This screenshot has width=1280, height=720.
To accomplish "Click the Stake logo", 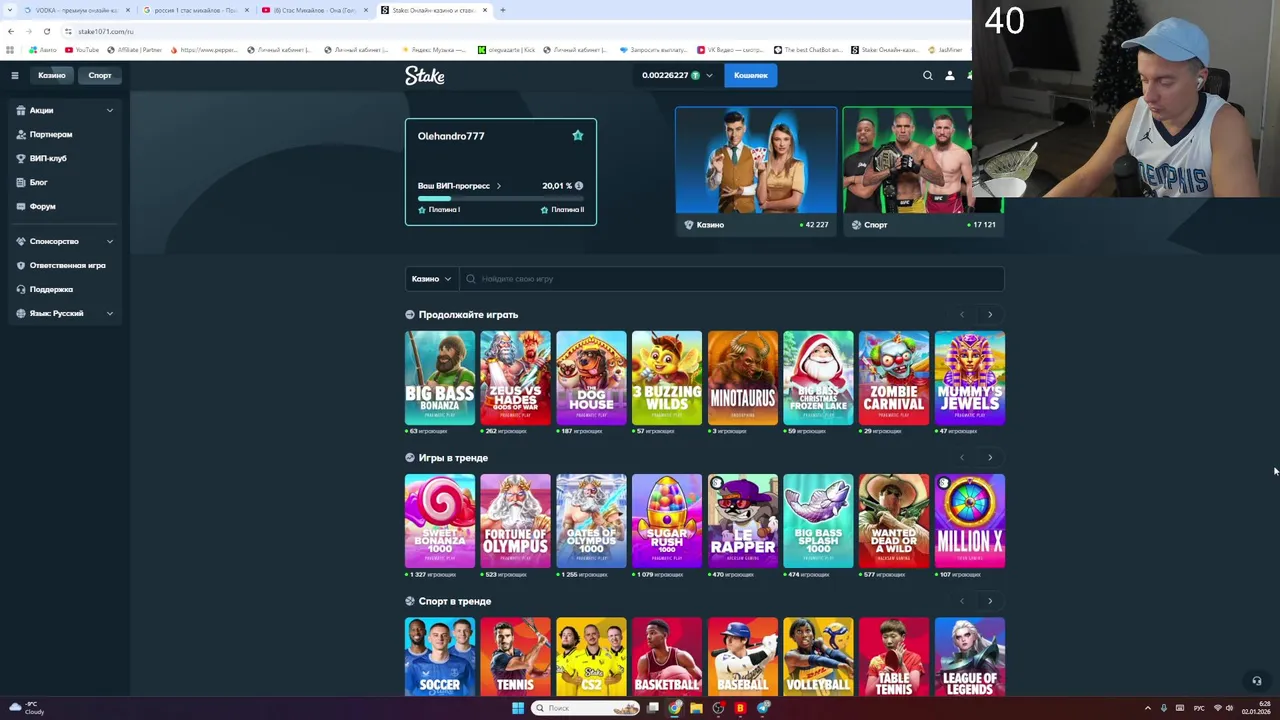I will tap(425, 75).
